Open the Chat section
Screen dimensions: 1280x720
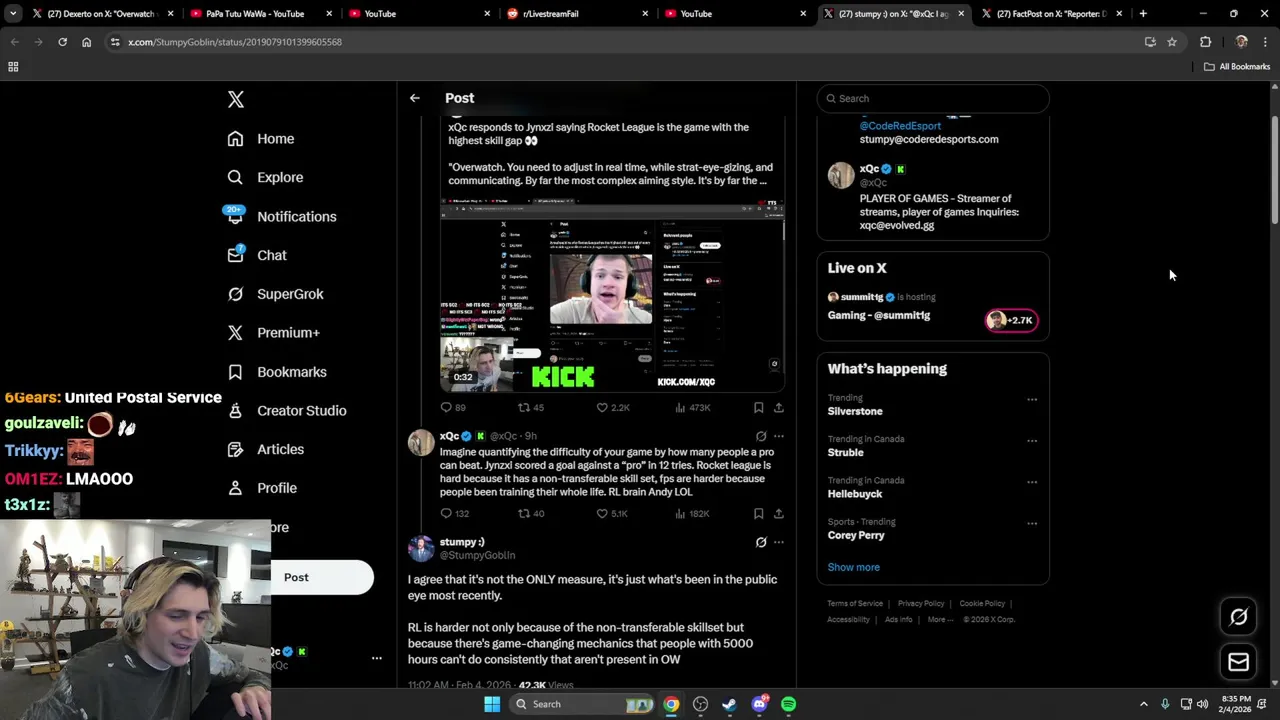[x=257, y=255]
